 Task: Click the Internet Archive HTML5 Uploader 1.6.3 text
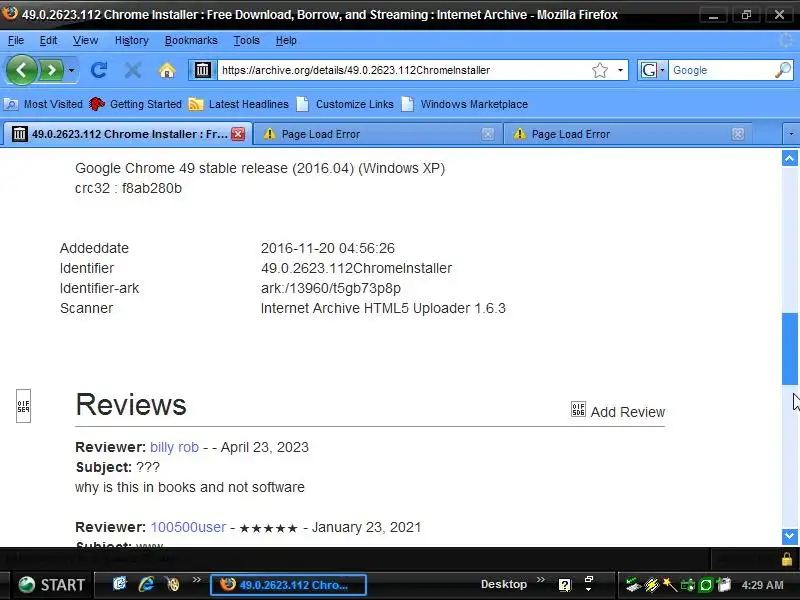[383, 308]
